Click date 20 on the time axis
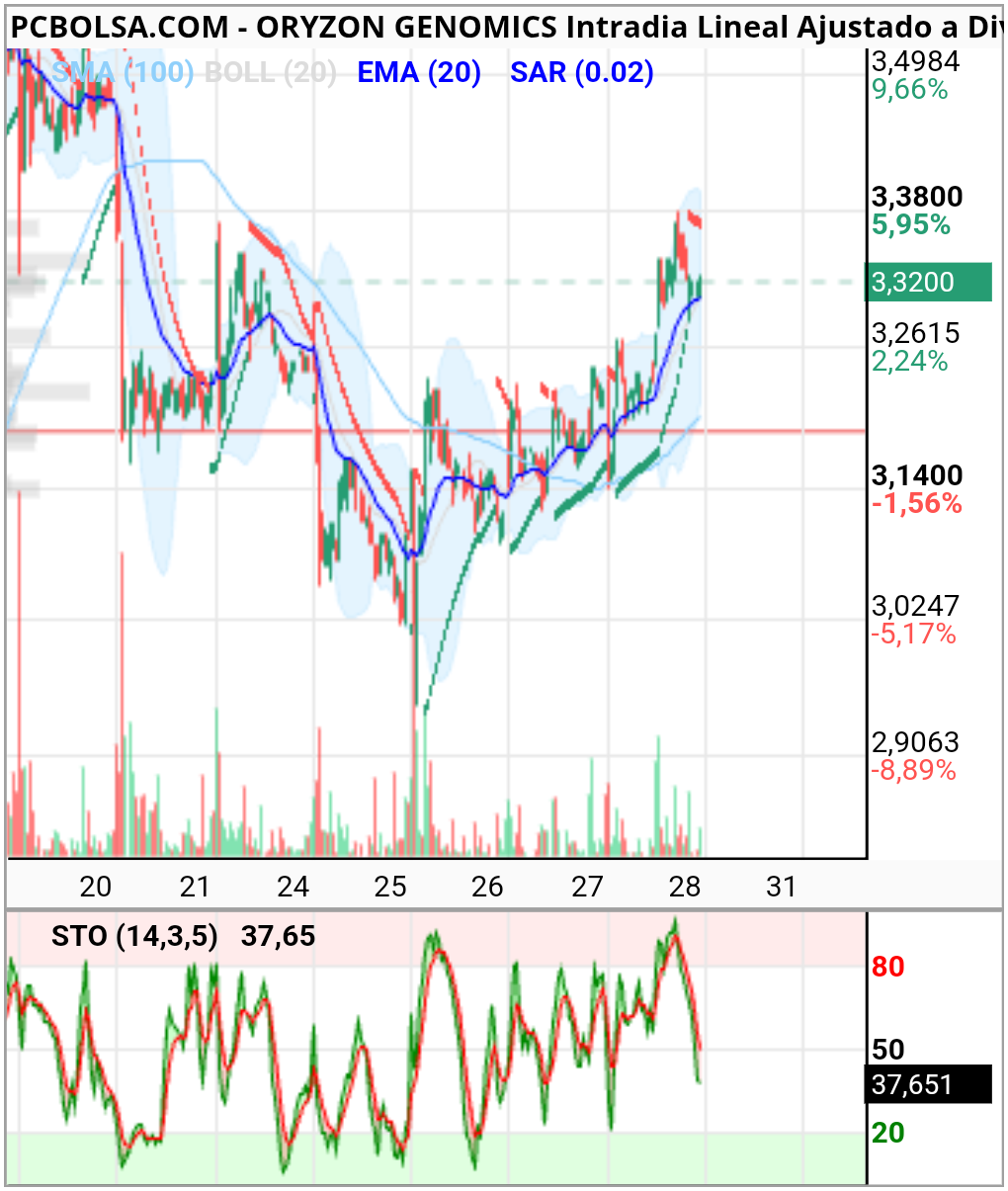This screenshot has height=1191, width=1008. pyautogui.click(x=96, y=887)
